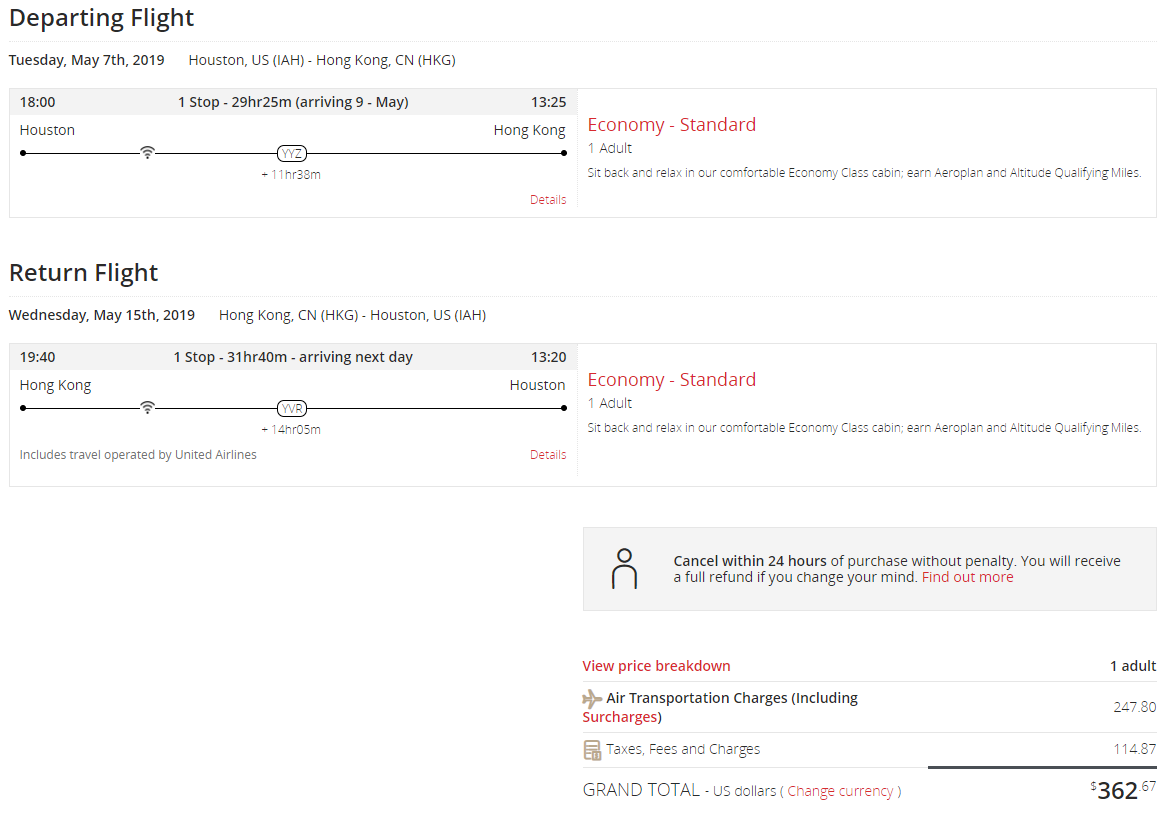Screen dimensions: 1173x814
Task: Click the 1 Stop - 29hr25m summary bar
Action: [293, 102]
